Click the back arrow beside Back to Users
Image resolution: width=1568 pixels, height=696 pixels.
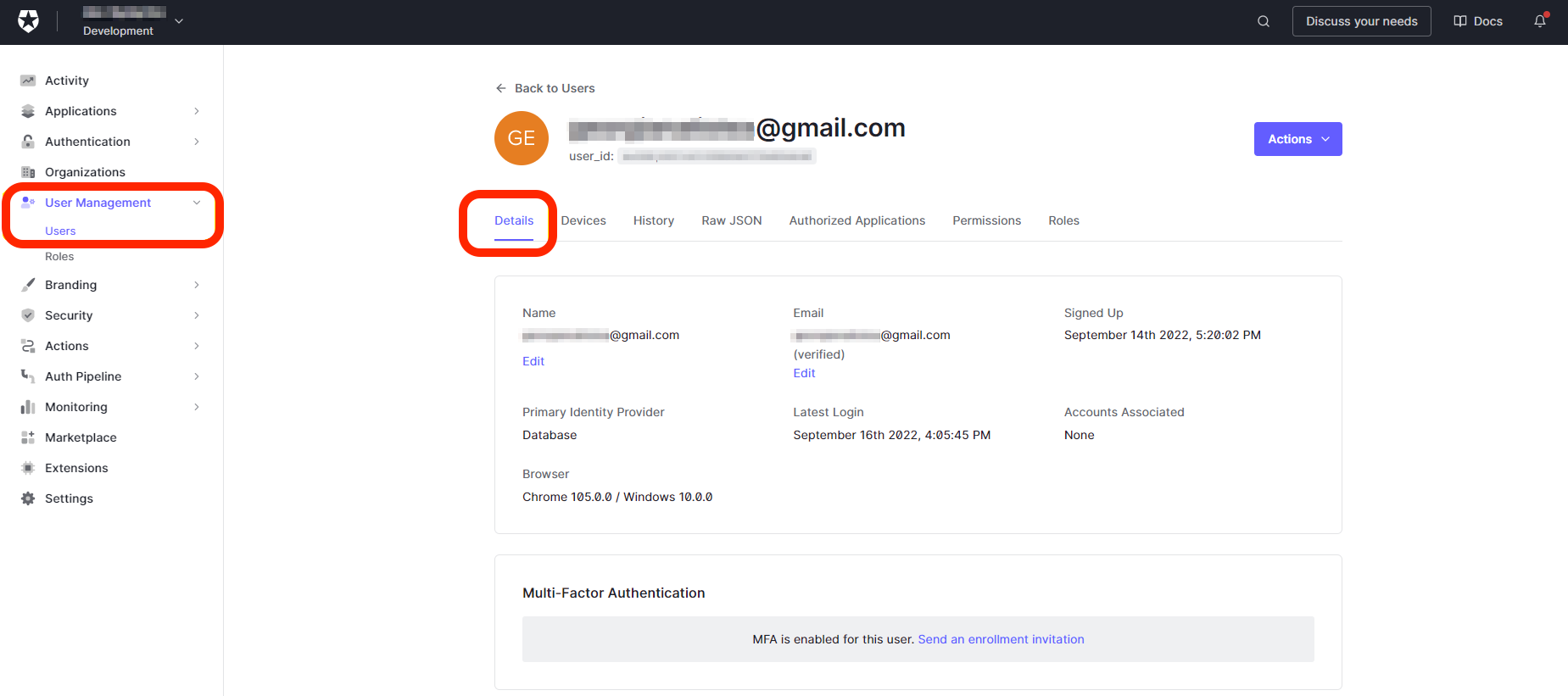[500, 88]
